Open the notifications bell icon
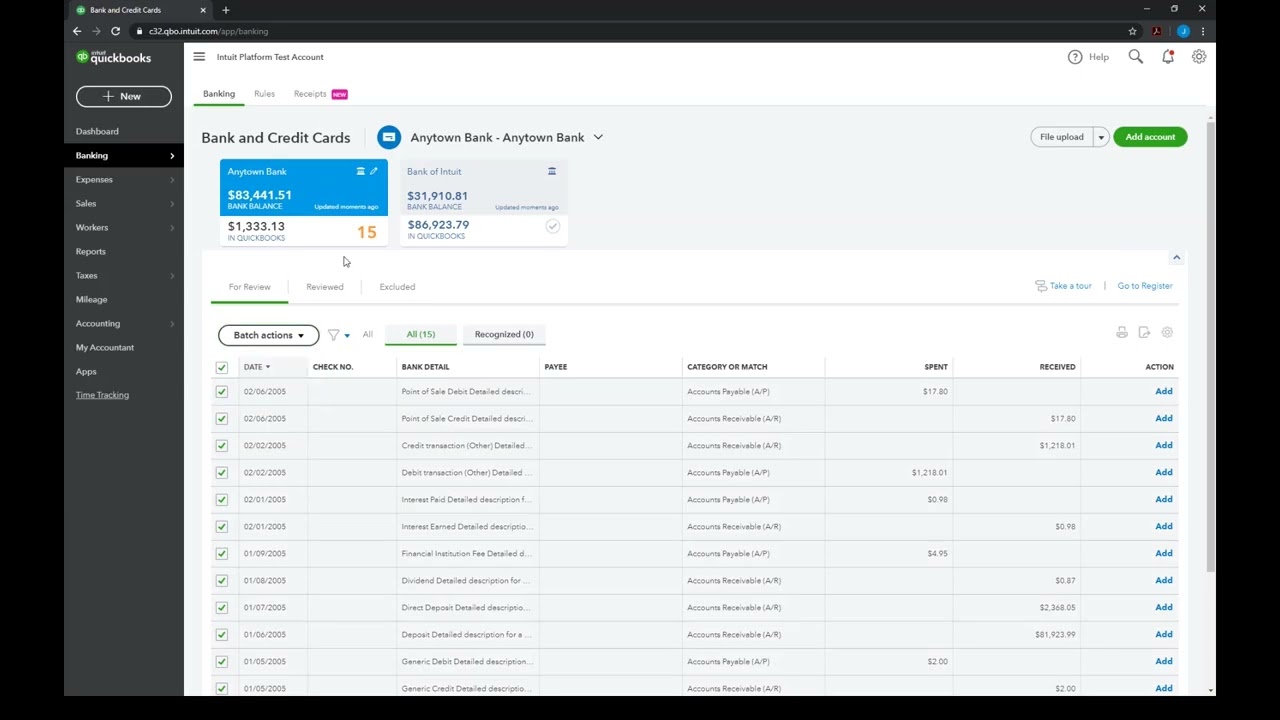 coord(1168,57)
